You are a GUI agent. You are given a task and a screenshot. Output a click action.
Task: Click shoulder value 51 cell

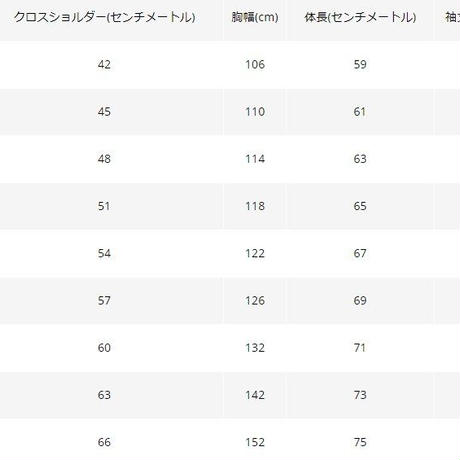tap(104, 206)
